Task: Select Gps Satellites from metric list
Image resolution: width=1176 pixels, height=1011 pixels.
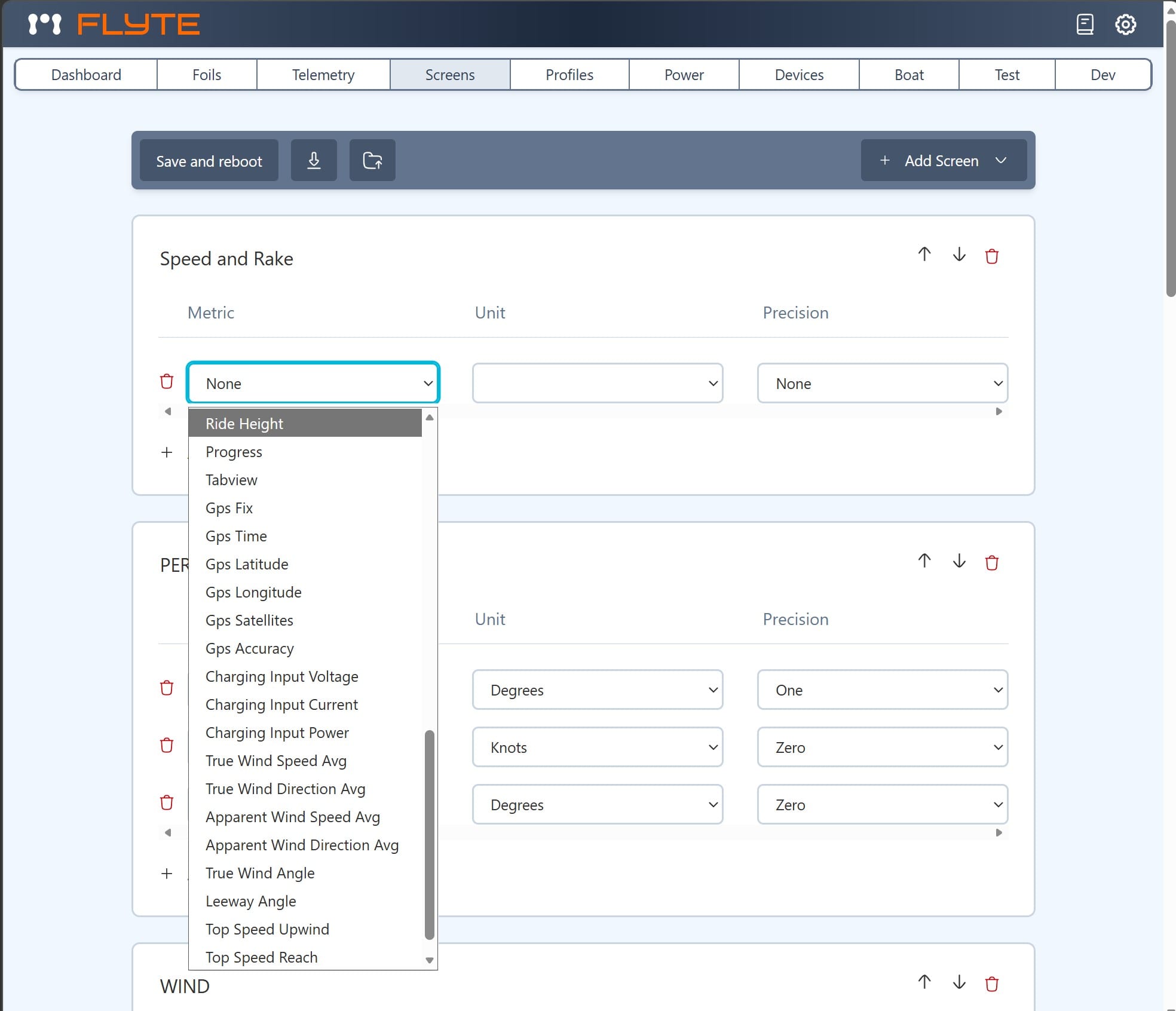Action: (249, 620)
